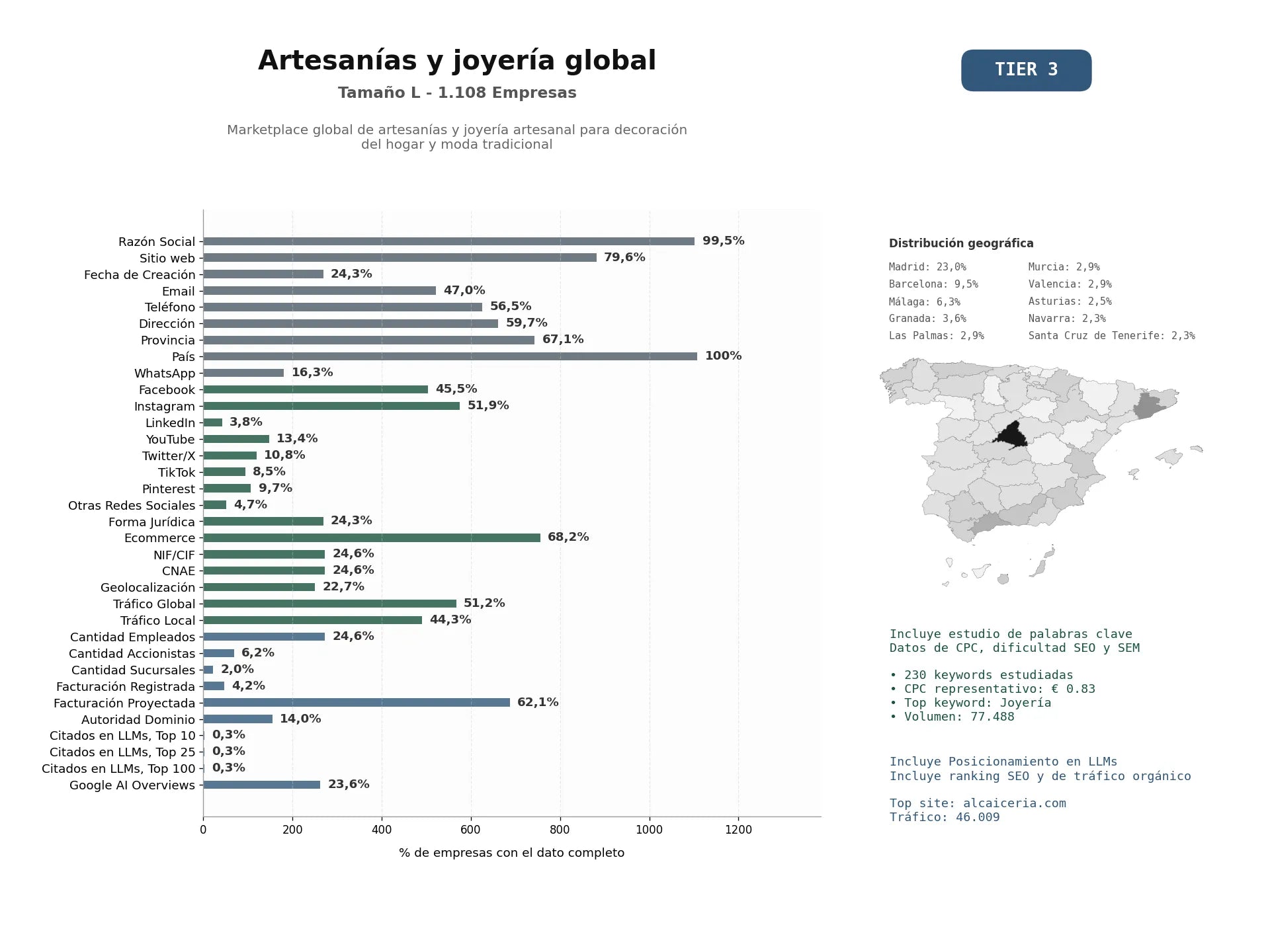Select the 'Fecha de Creación' label

tap(140, 275)
